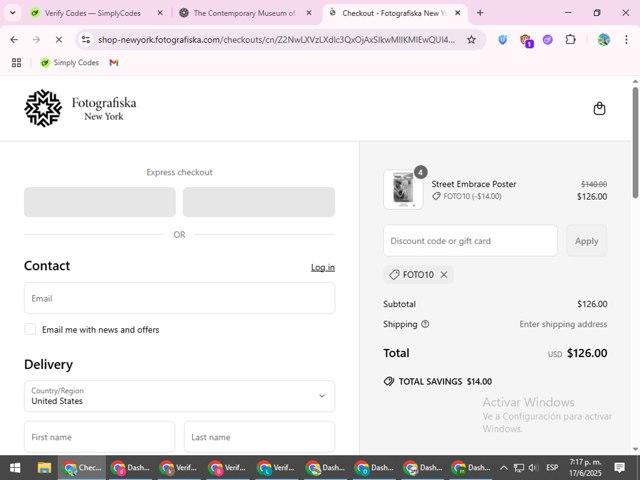Image resolution: width=640 pixels, height=480 pixels.
Task: Click the purple circular extension icon
Action: coord(547,40)
